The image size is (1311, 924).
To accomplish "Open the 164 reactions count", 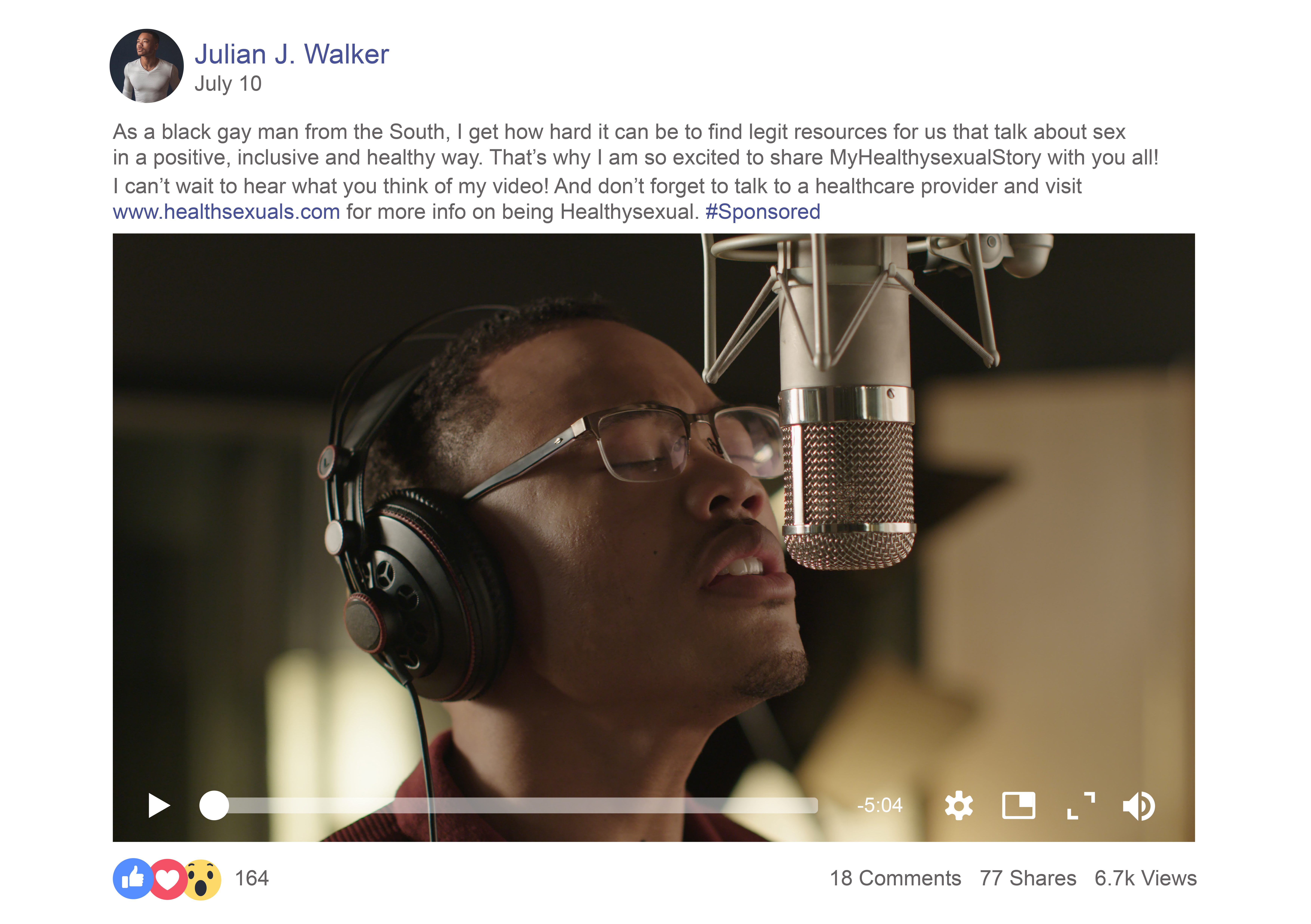I will coord(252,878).
